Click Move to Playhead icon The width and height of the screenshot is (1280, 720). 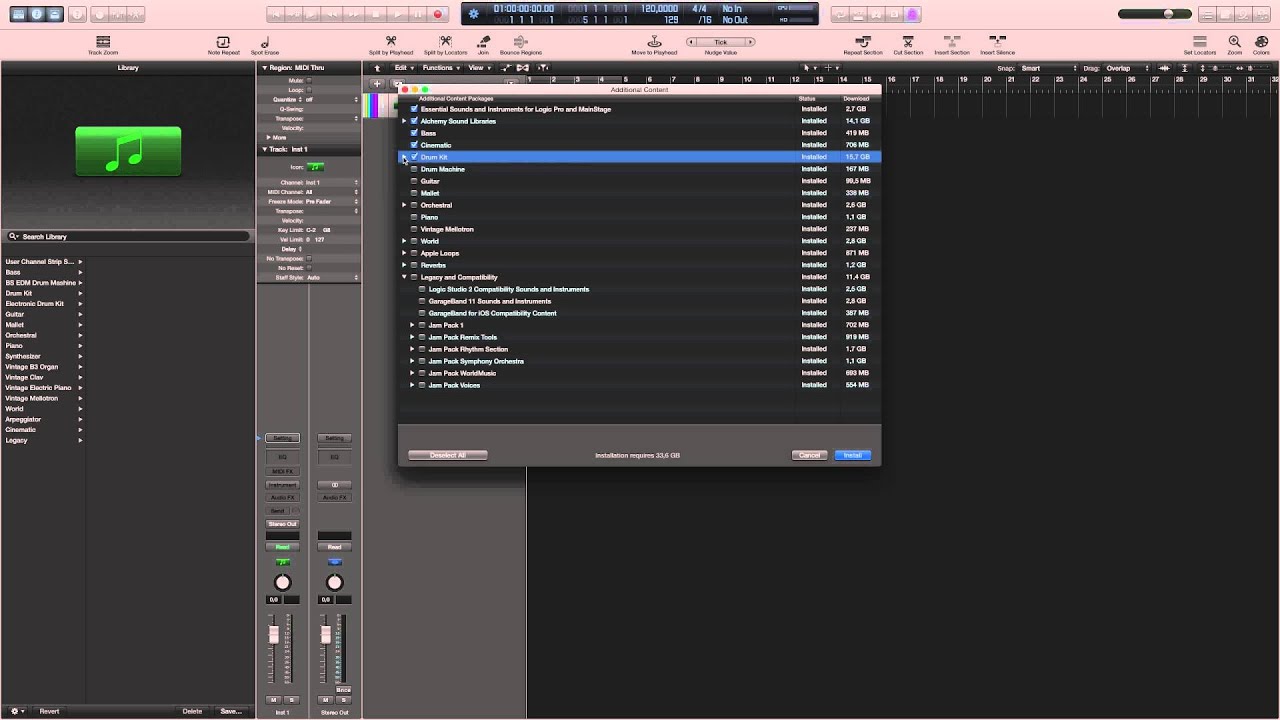[654, 42]
